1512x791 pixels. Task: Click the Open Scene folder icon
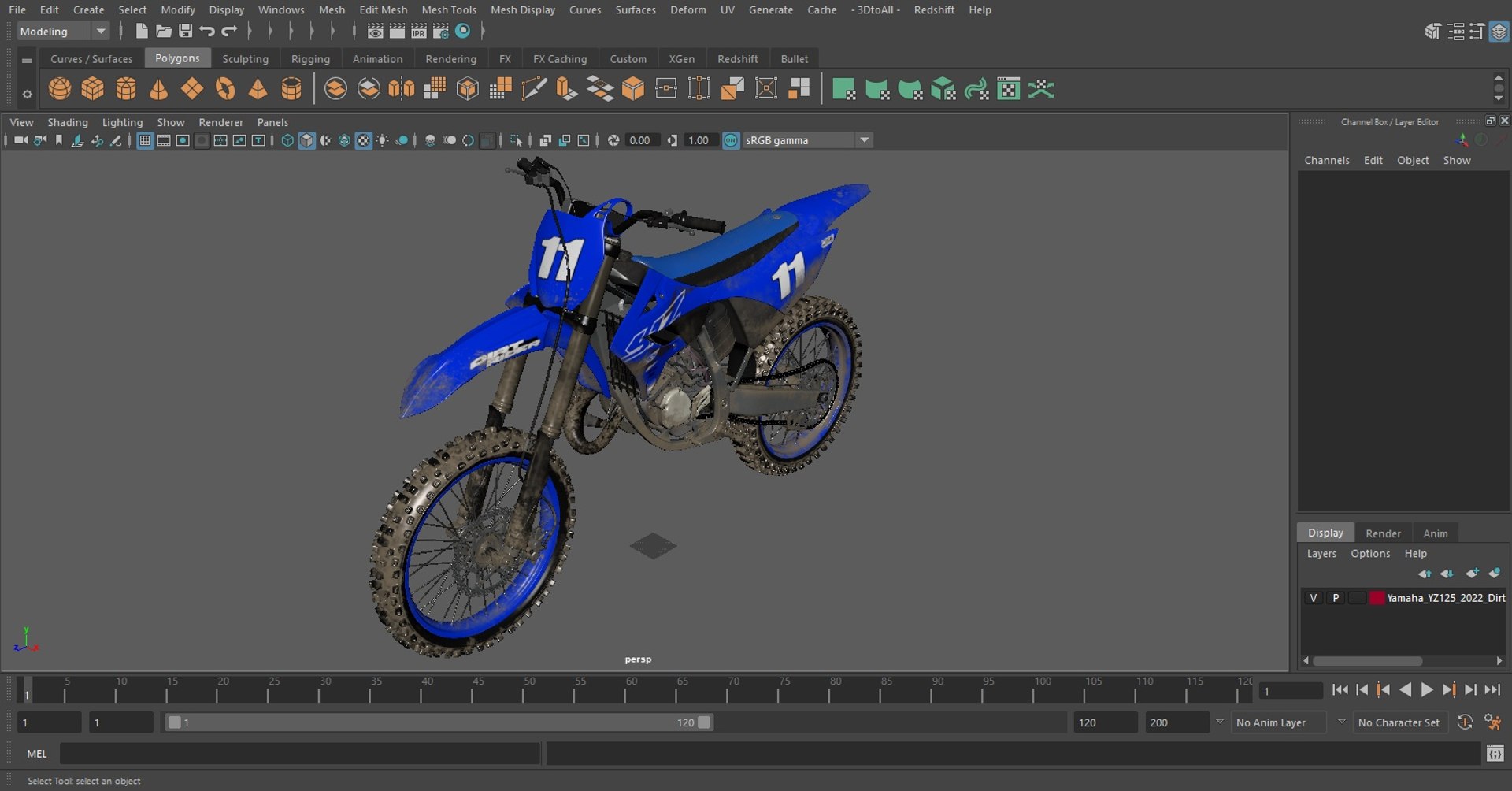(164, 31)
